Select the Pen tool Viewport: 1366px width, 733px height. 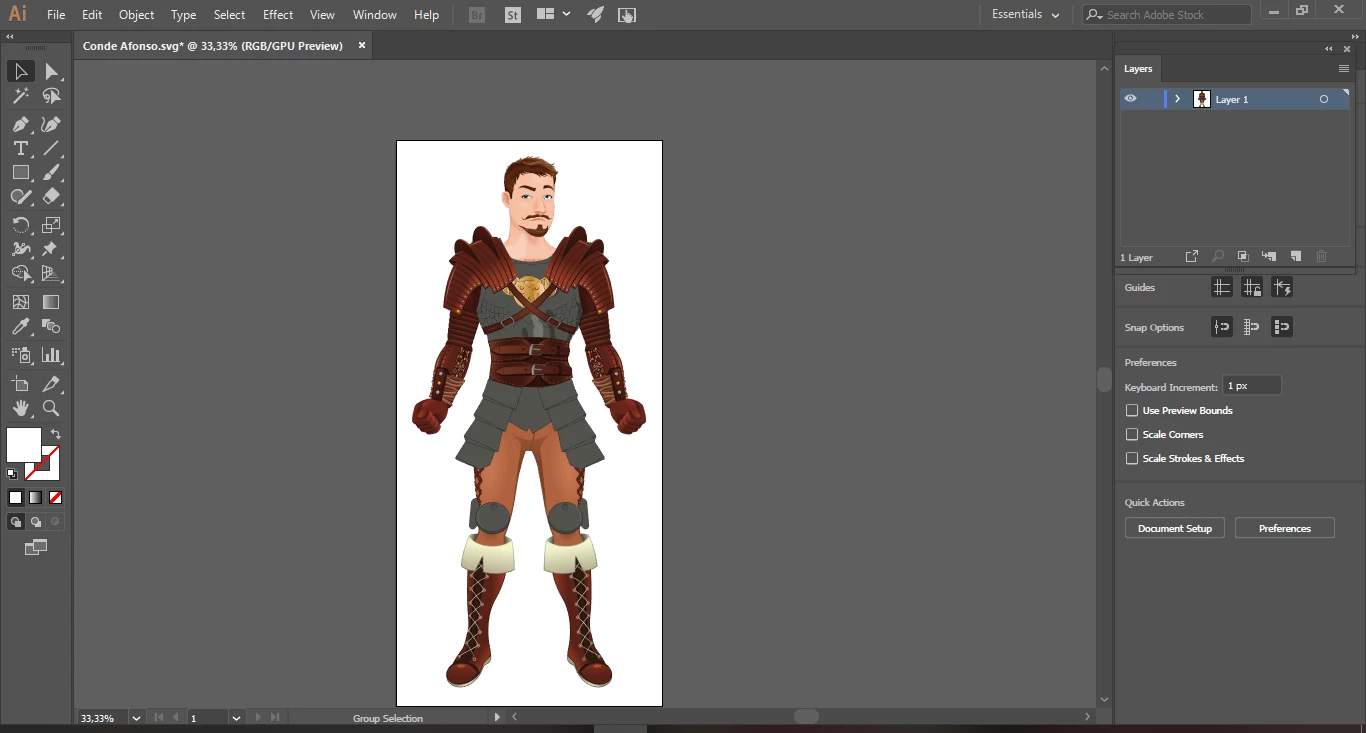[x=20, y=124]
